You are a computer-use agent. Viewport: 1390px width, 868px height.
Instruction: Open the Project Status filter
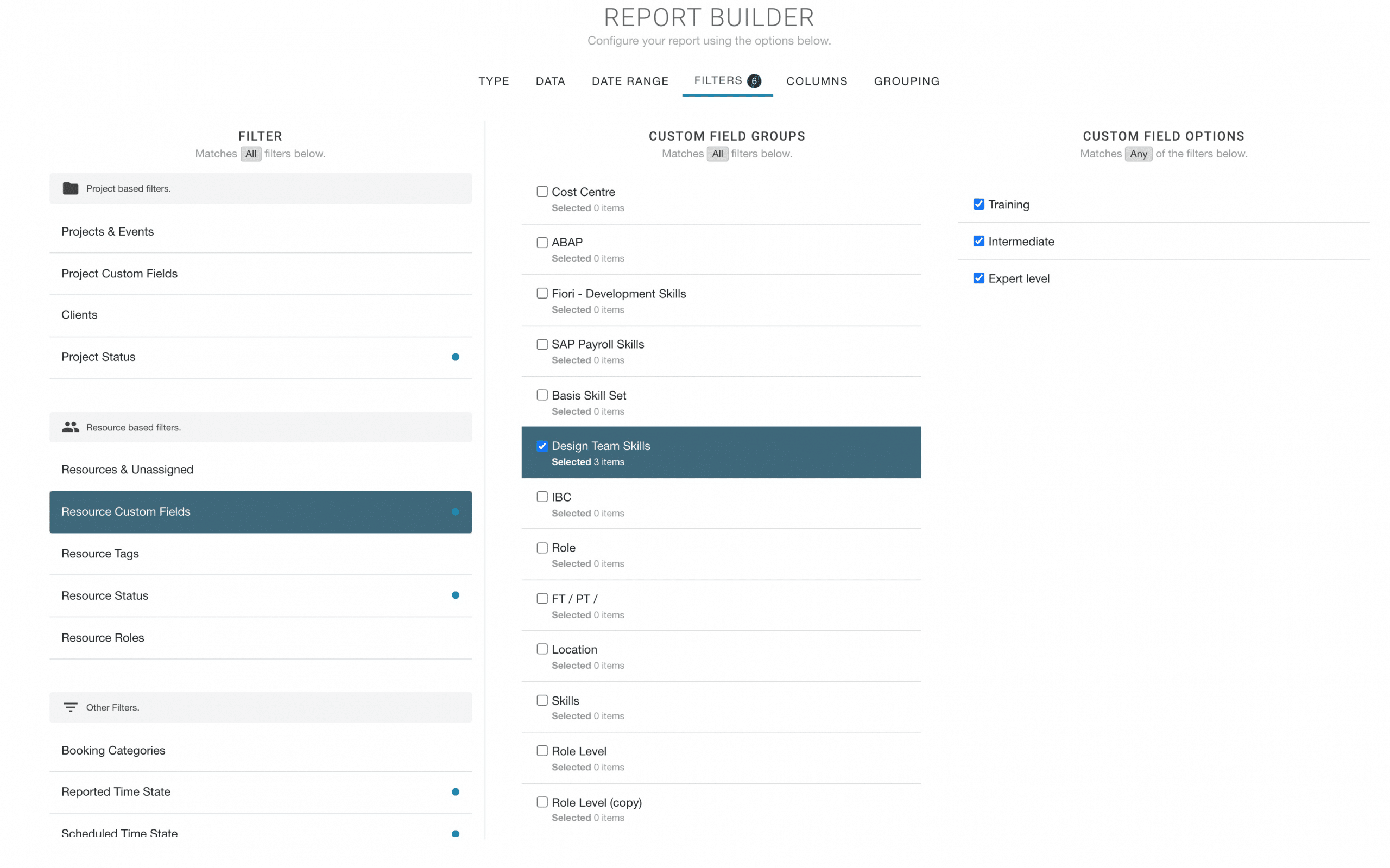click(x=261, y=357)
